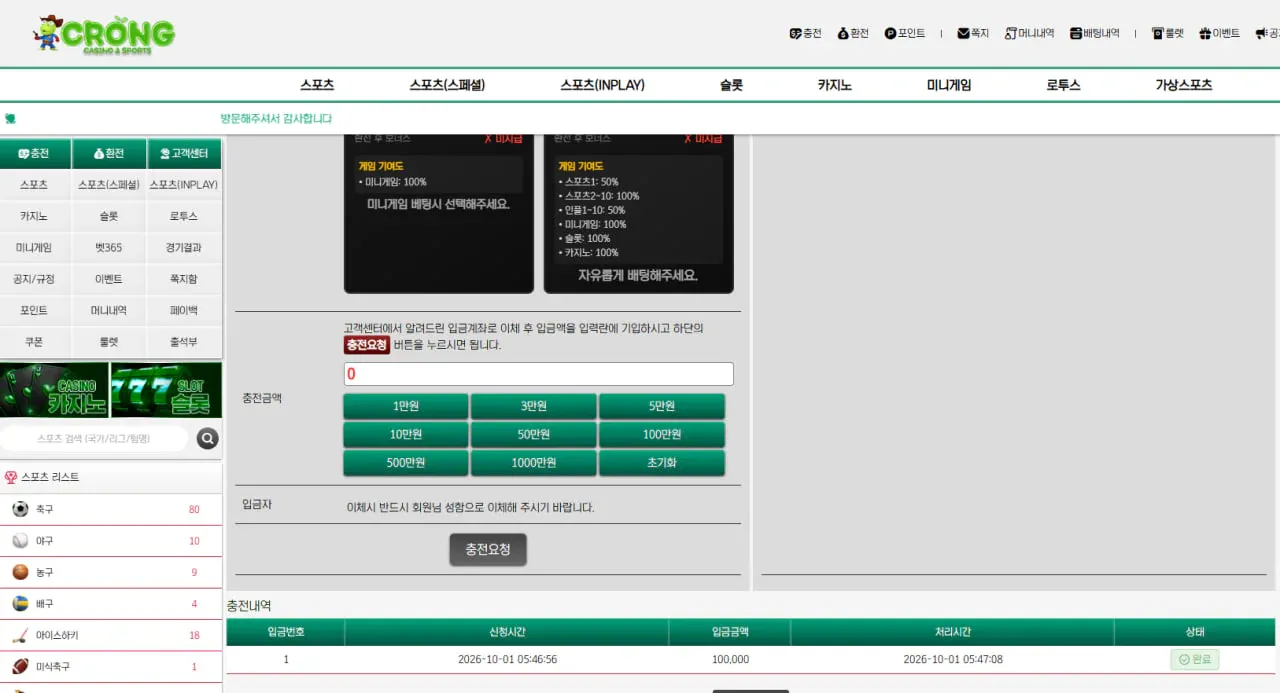
Task: Go to 카지노 in the main navigation
Action: [834, 85]
